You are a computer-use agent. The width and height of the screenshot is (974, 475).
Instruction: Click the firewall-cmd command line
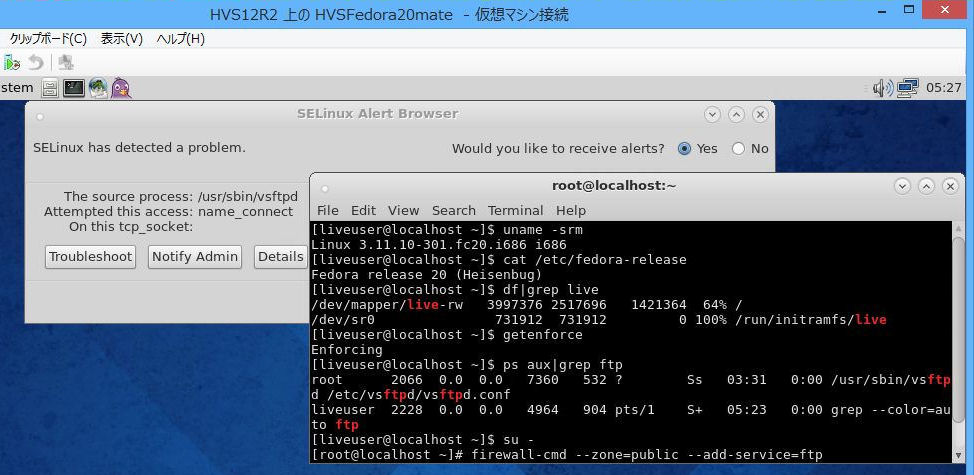567,455
